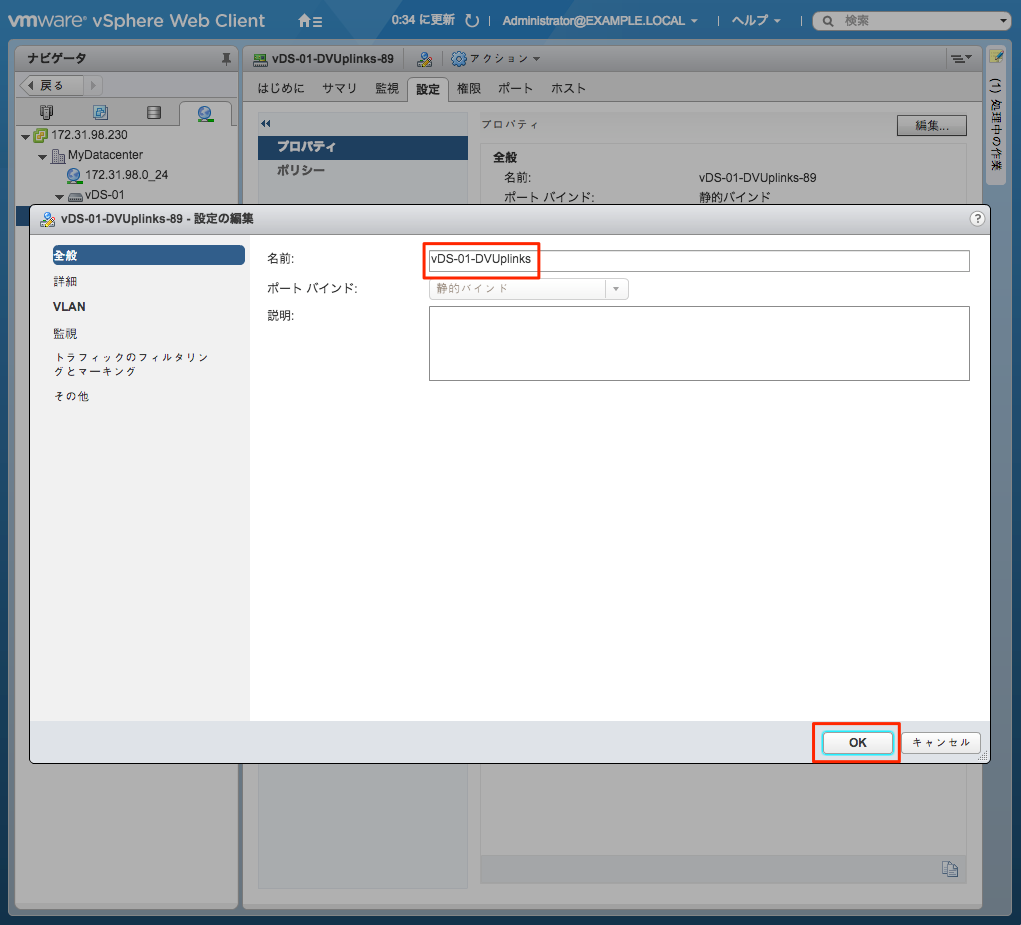Open the Storage navigator tab

coord(154,113)
